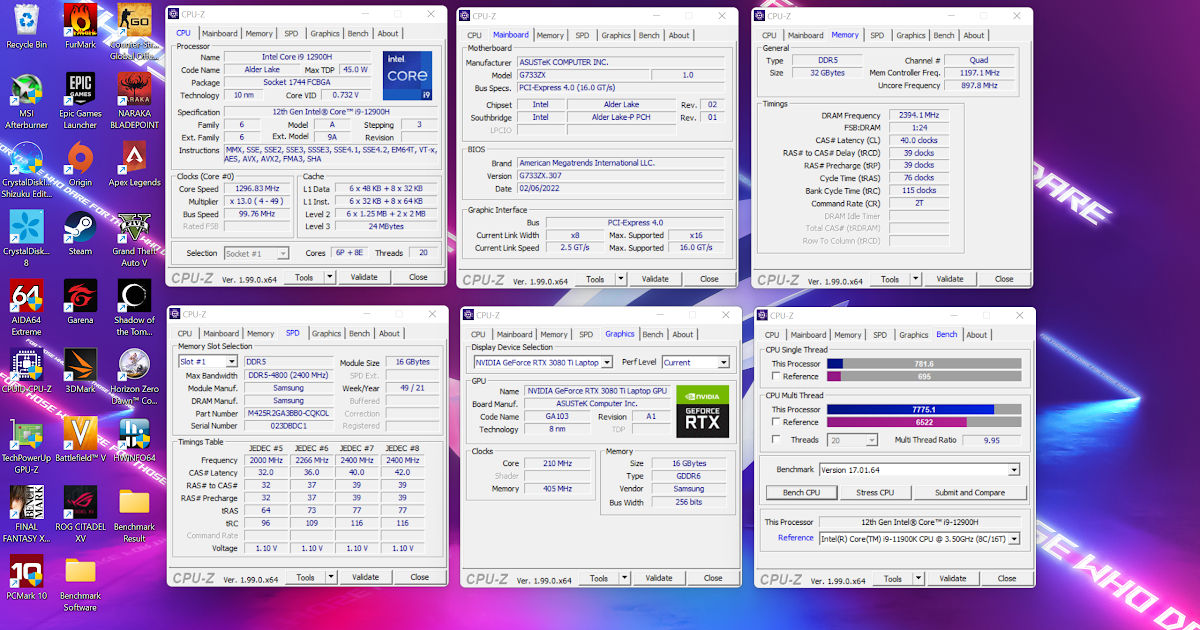
Task: Open the Benchmark Software folder
Action: pos(80,583)
